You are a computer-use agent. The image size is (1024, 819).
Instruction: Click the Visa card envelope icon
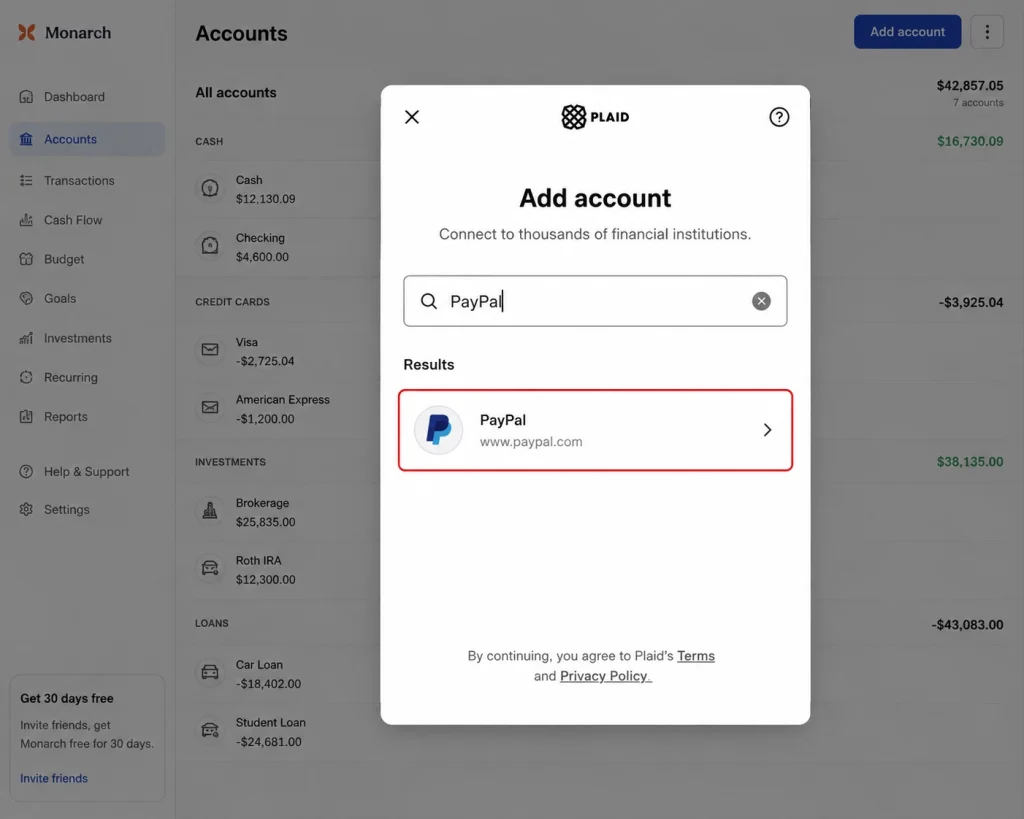(210, 350)
